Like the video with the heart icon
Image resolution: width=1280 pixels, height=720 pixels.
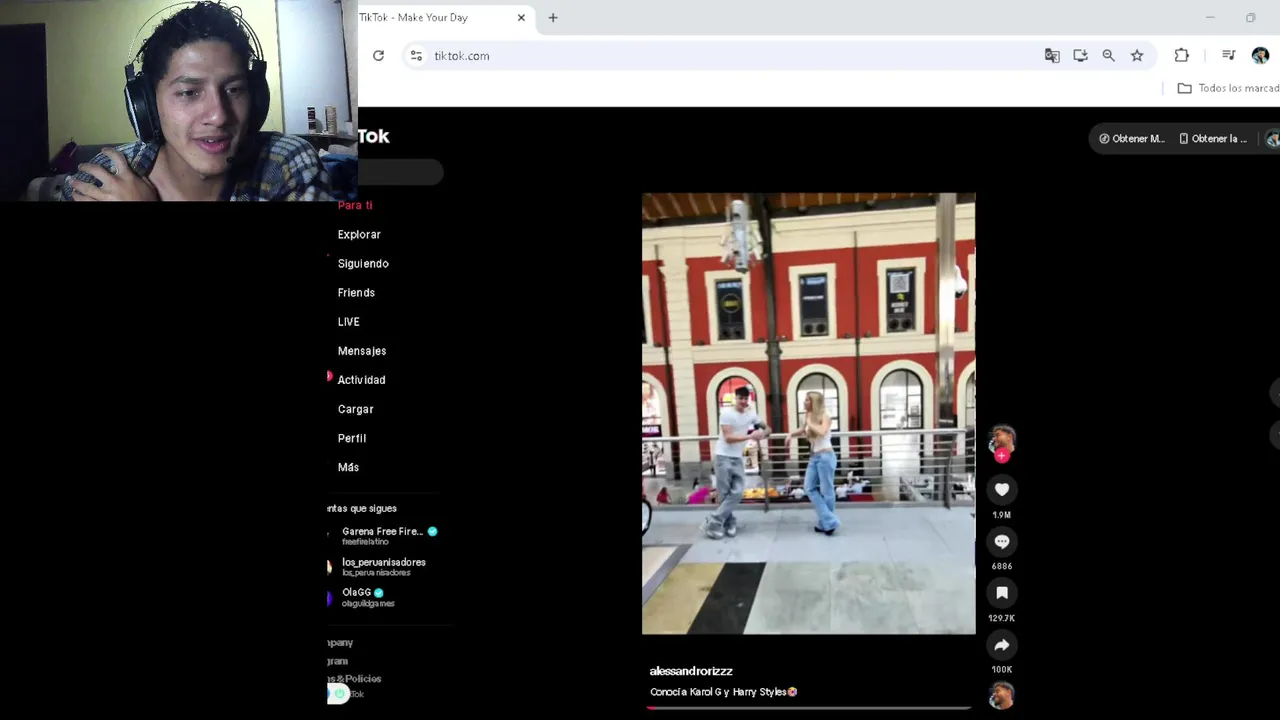click(1001, 489)
